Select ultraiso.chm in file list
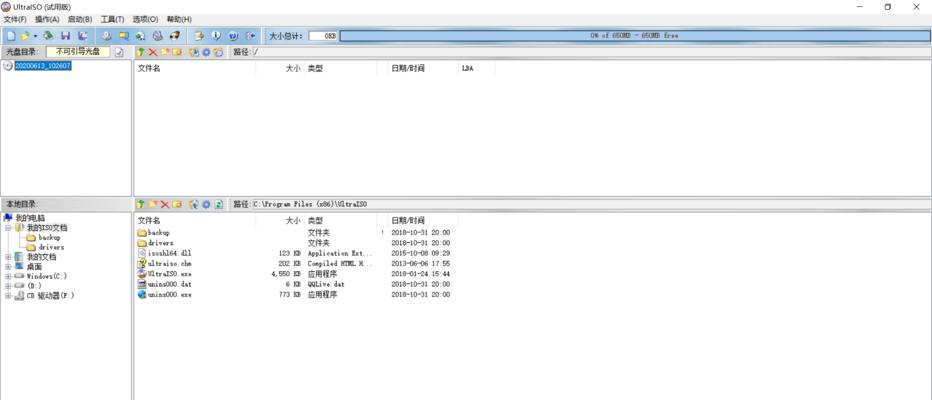The height and width of the screenshot is (400, 932). pyautogui.click(x=169, y=263)
